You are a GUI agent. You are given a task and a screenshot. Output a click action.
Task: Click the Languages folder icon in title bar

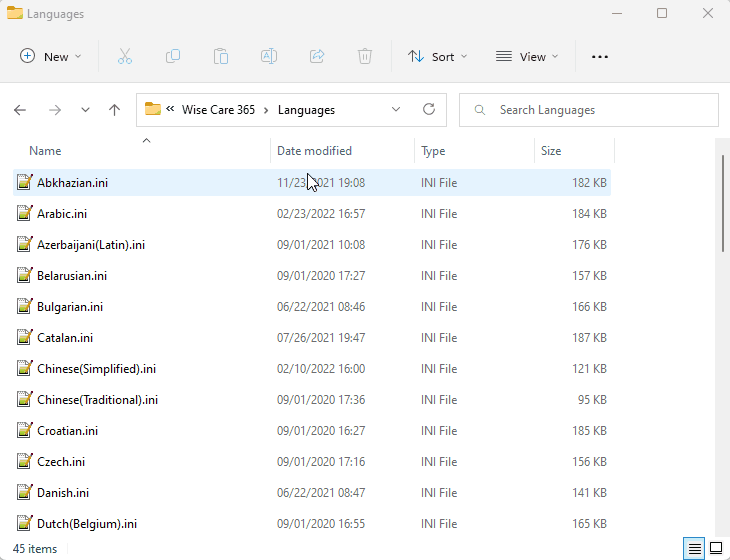(15, 13)
